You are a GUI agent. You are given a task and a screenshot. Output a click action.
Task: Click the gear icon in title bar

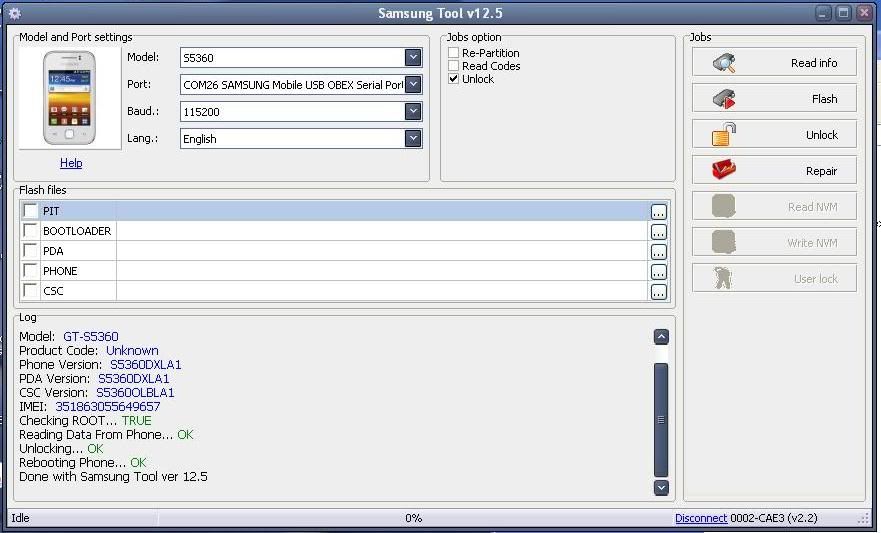[15, 13]
